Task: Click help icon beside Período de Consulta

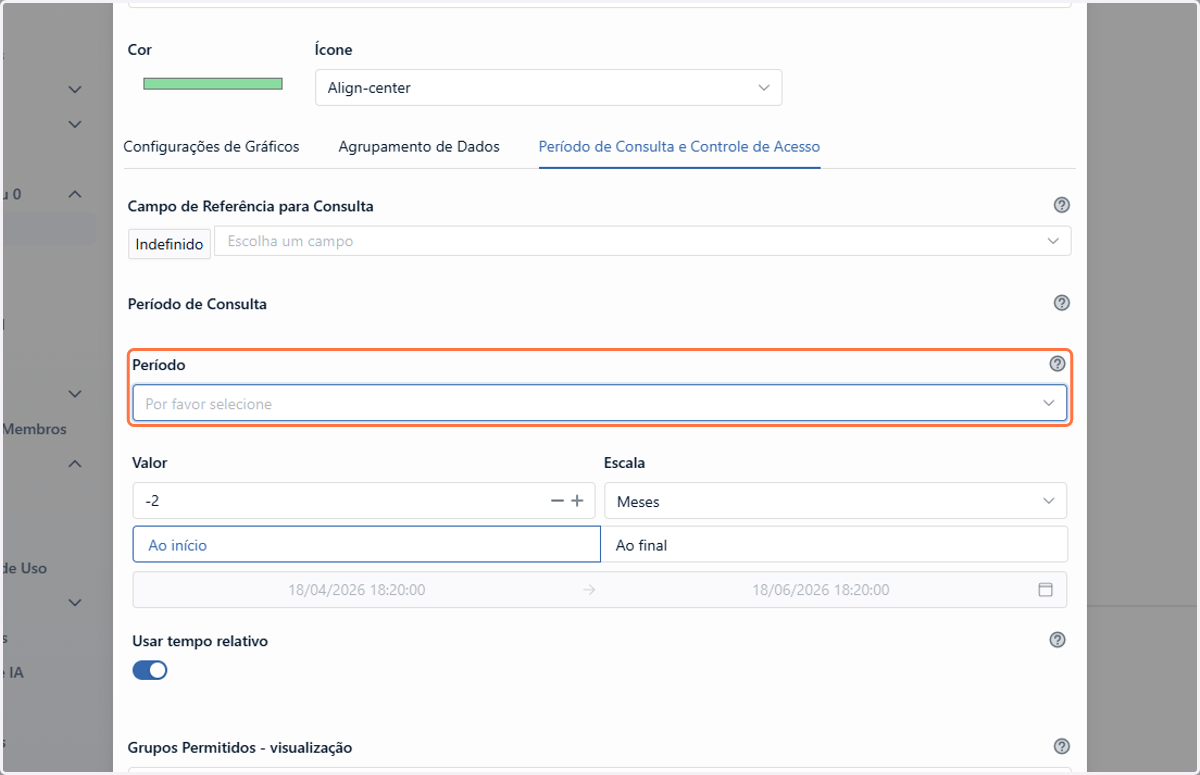Action: pyautogui.click(x=1062, y=303)
